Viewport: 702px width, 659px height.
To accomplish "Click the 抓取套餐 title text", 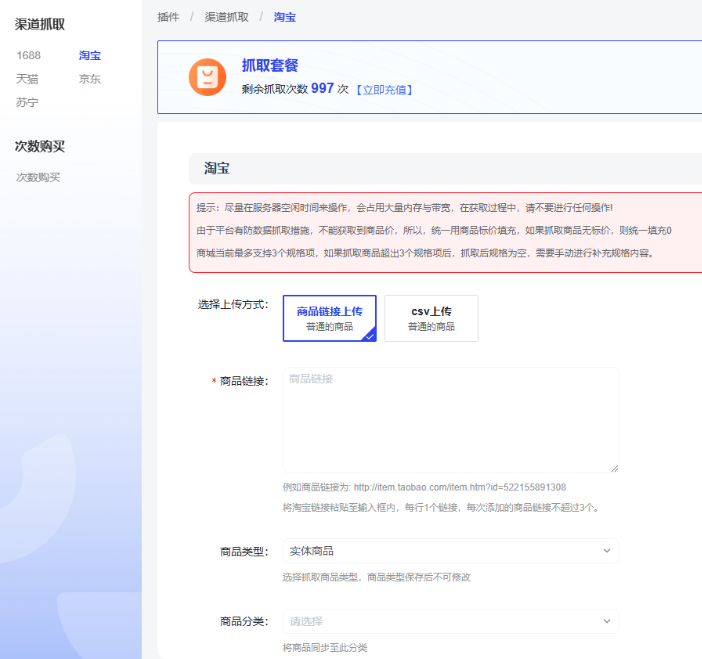I will pyautogui.click(x=270, y=66).
